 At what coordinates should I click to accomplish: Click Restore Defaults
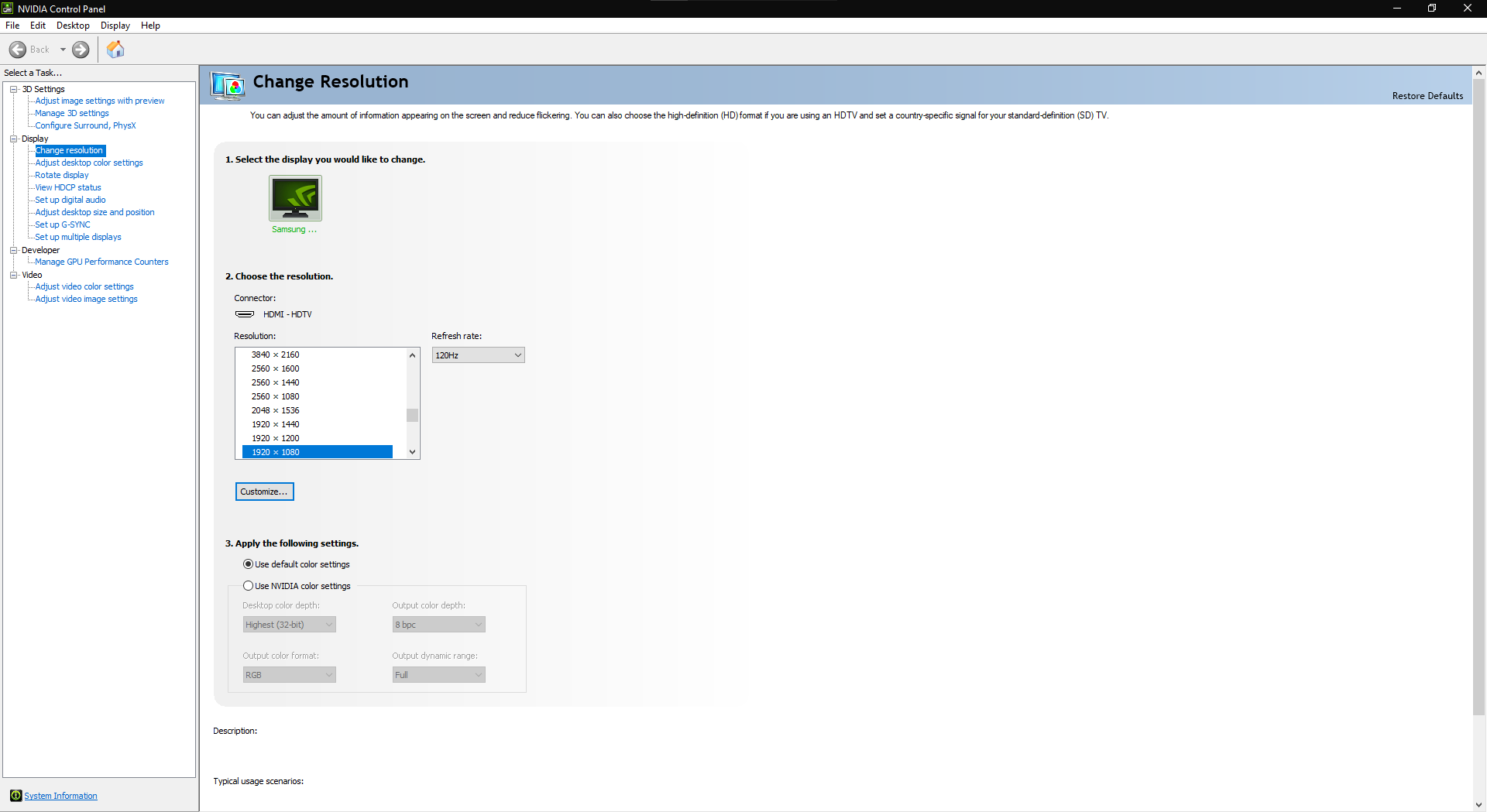(x=1427, y=95)
